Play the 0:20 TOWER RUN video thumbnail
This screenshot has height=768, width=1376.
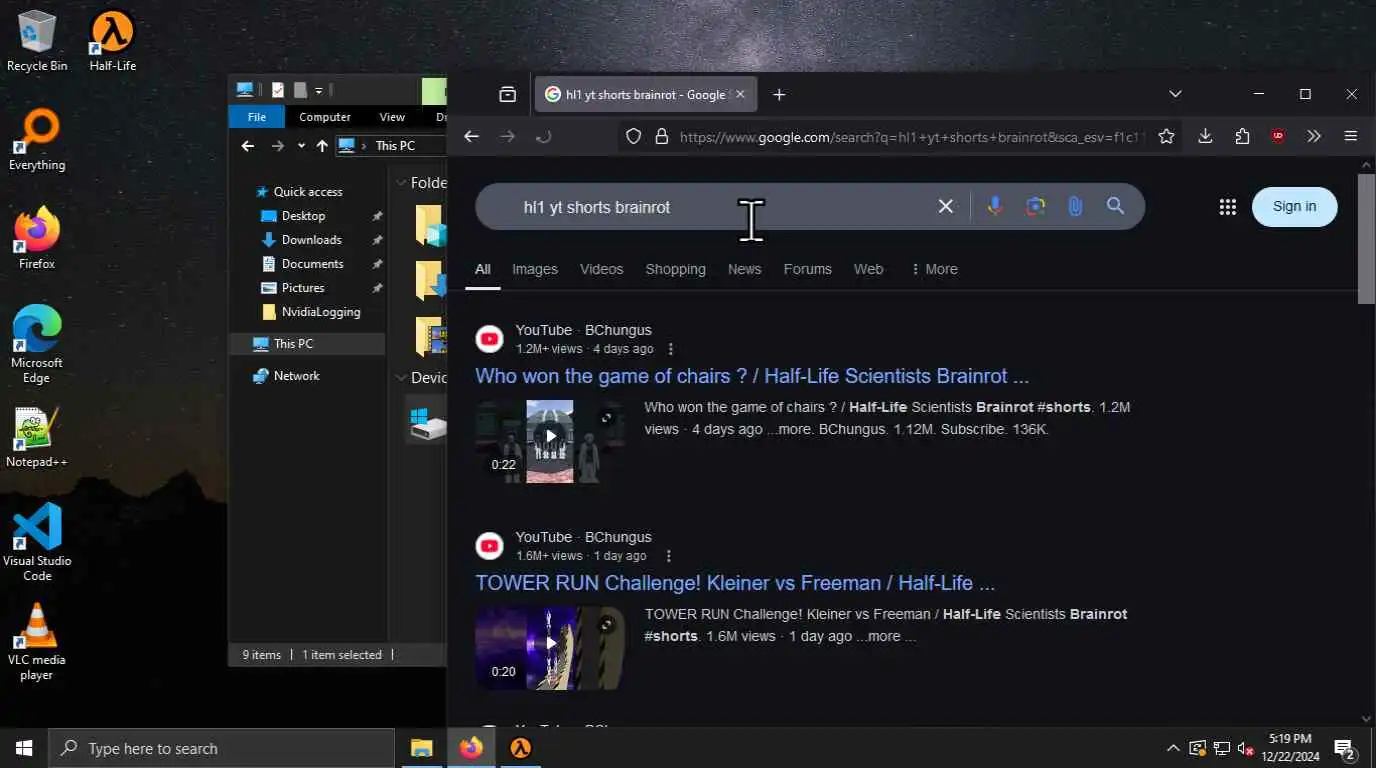tap(550, 649)
